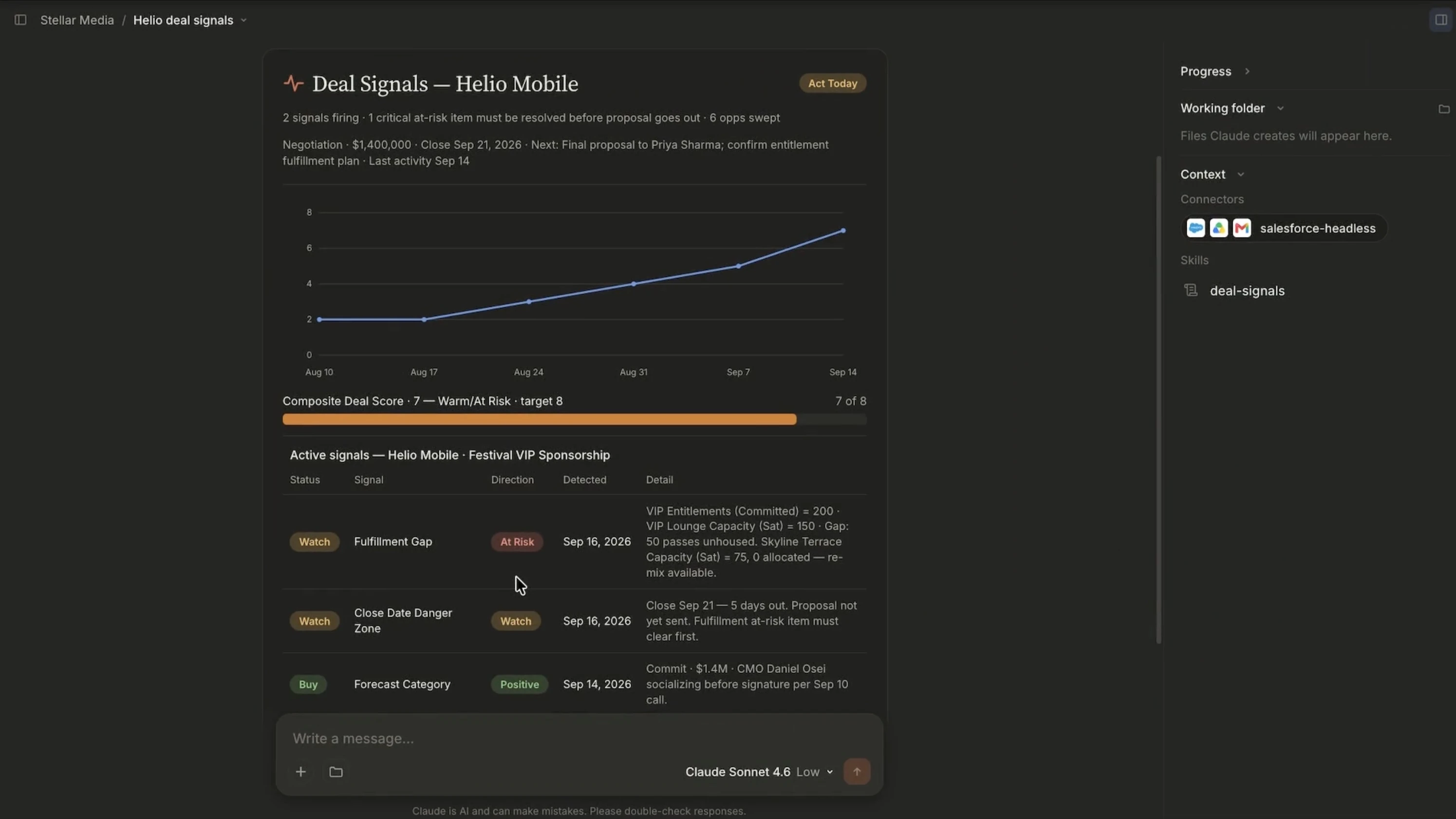Select the Aug 17 data point on chart
This screenshot has height=819, width=1456.
tap(424, 319)
